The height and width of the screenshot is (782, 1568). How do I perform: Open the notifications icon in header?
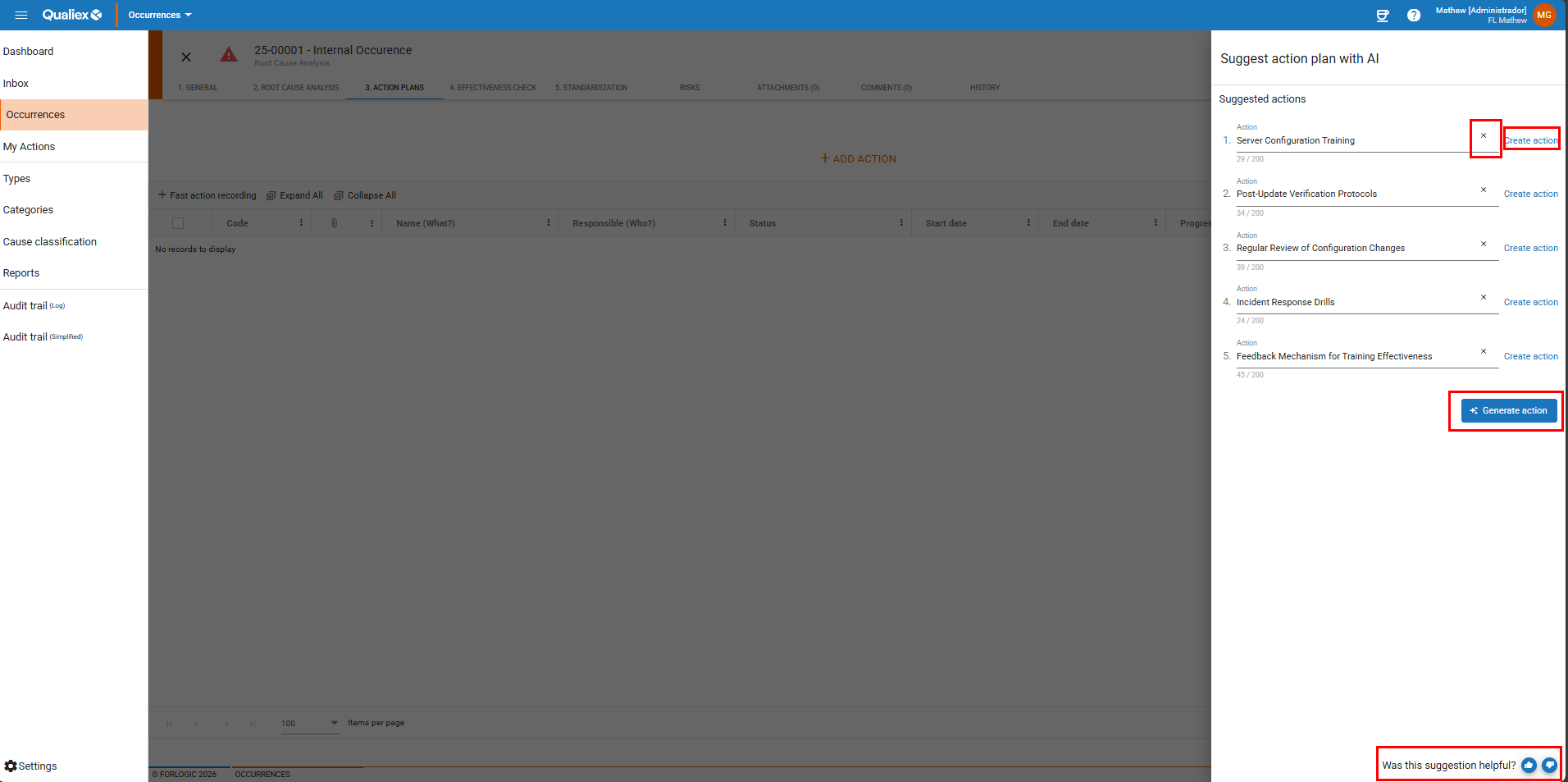tap(1383, 16)
